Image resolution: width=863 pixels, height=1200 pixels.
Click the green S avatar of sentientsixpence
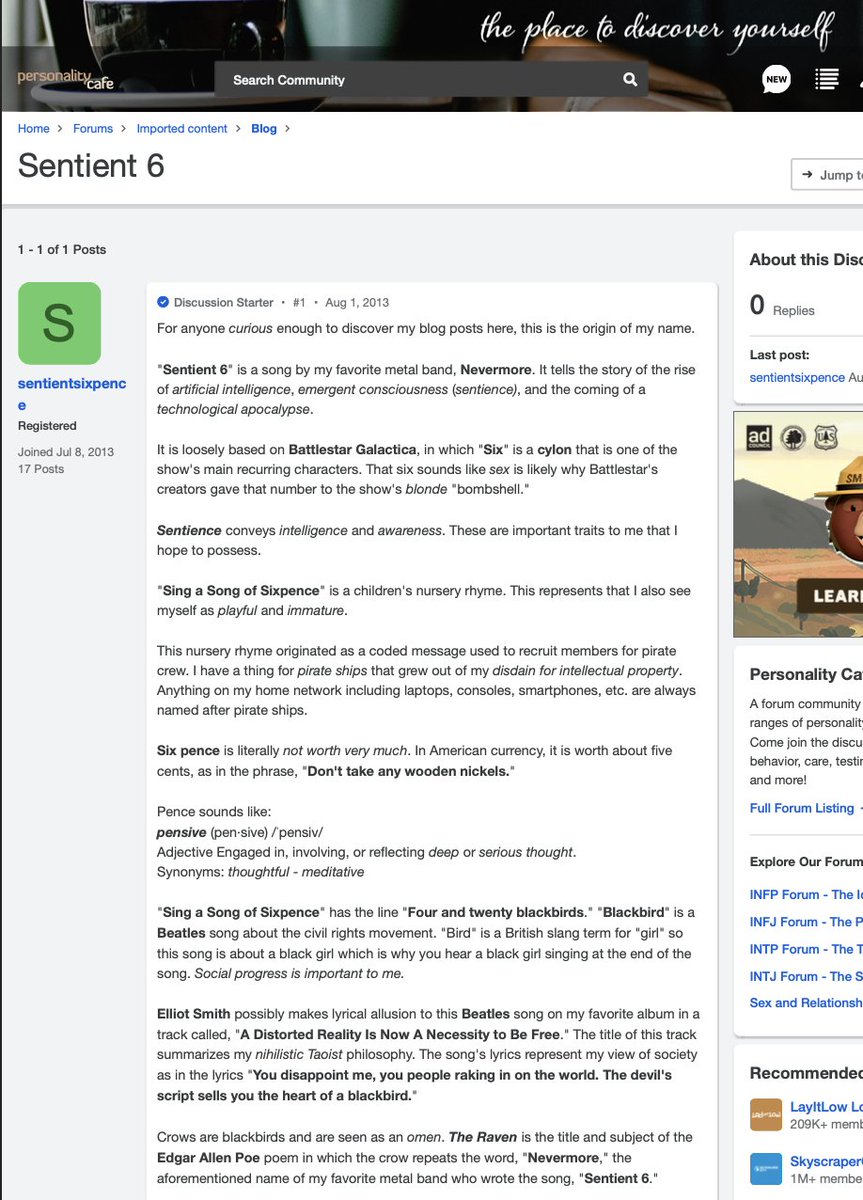[x=59, y=323]
